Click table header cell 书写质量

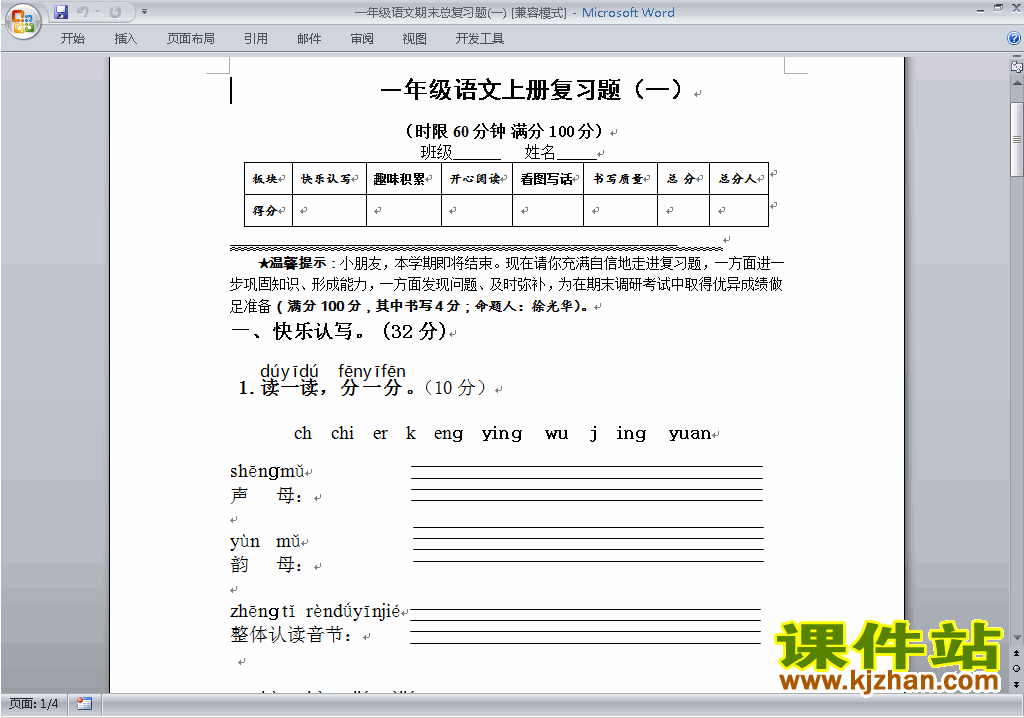[620, 178]
